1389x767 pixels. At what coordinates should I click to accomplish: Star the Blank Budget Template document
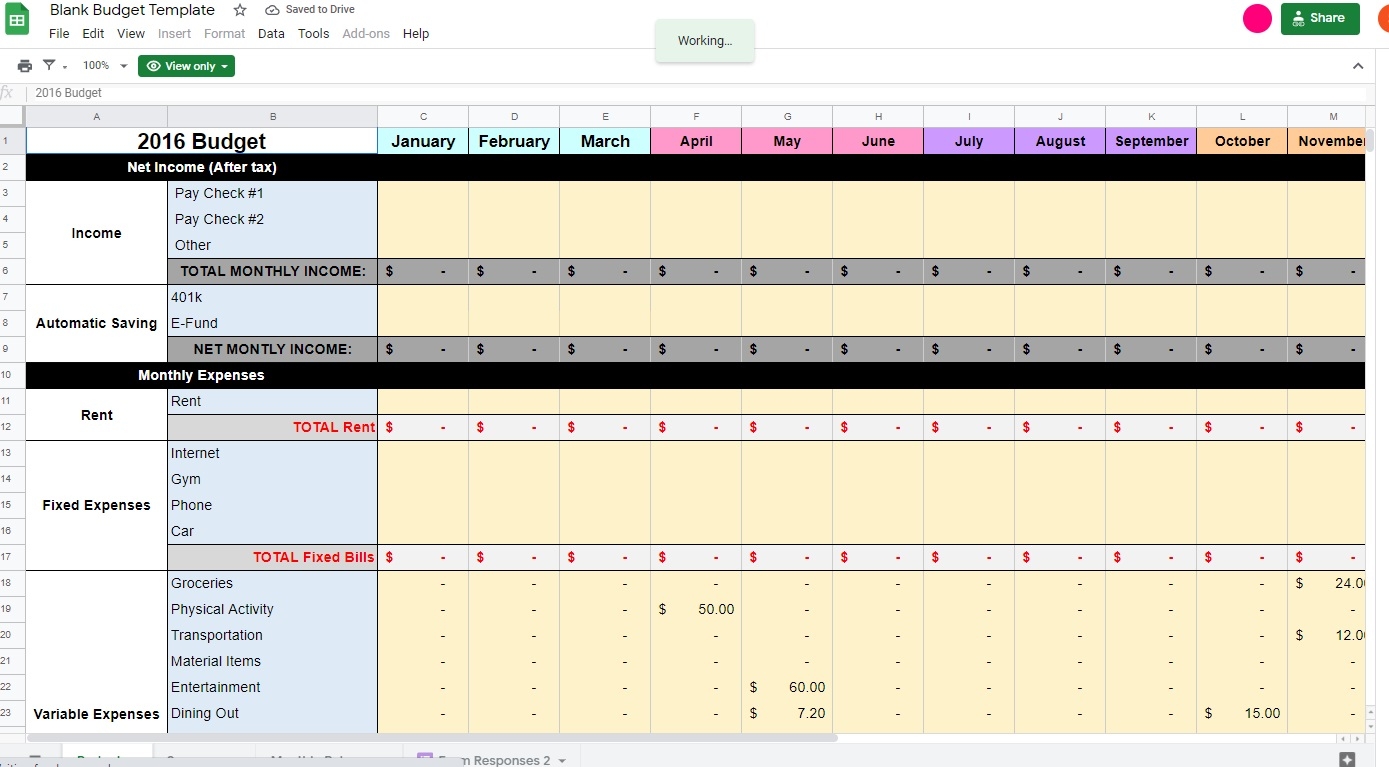click(240, 10)
